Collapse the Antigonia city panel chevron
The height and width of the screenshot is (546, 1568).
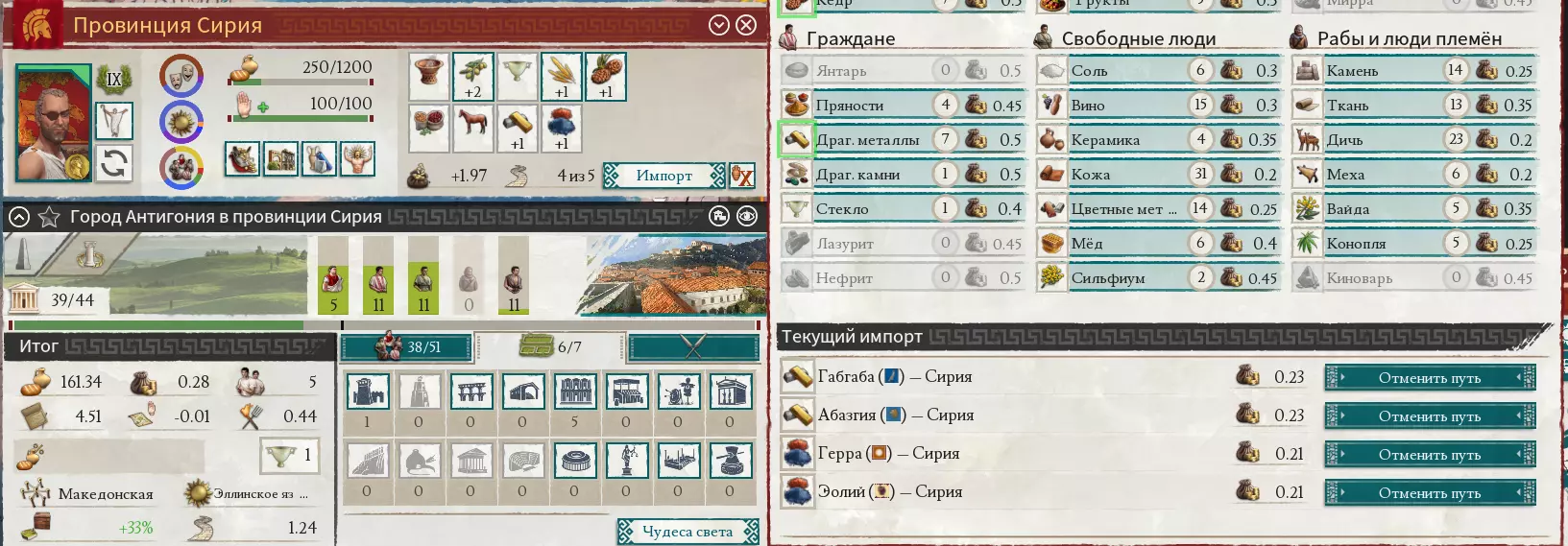(x=18, y=218)
